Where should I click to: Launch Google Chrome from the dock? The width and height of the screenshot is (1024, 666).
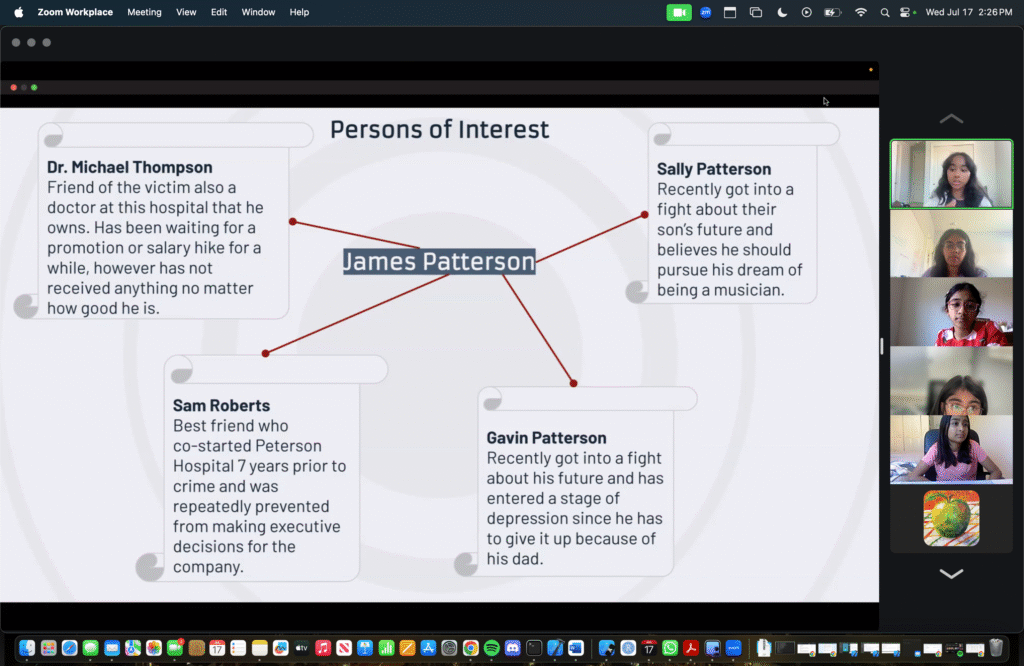click(x=470, y=648)
